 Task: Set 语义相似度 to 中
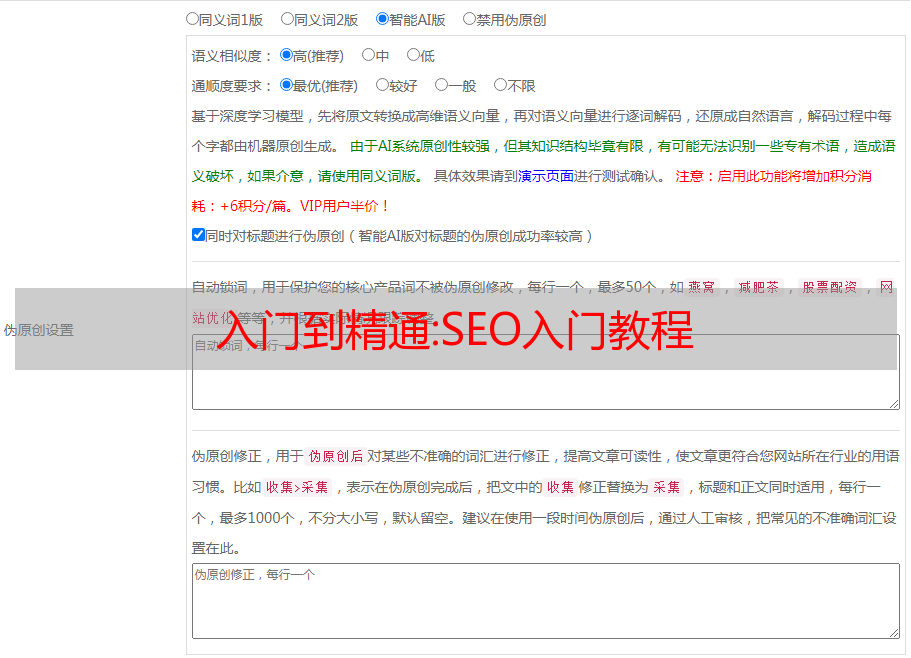click(368, 55)
